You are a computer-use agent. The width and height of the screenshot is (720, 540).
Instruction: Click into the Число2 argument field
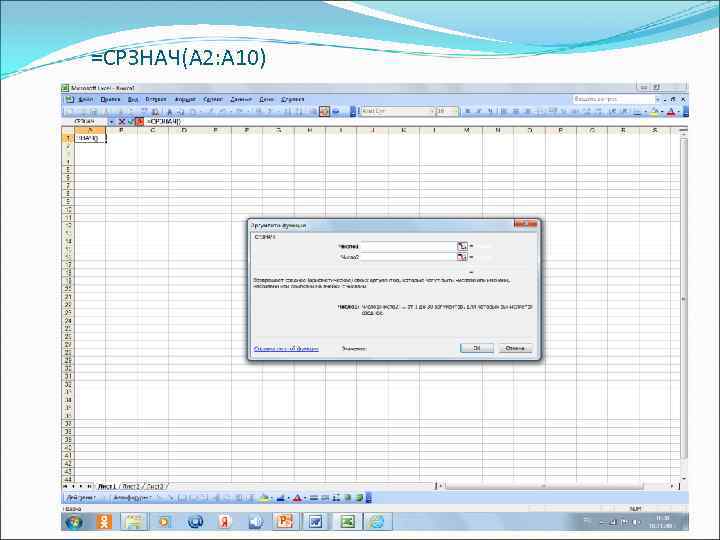(410, 257)
